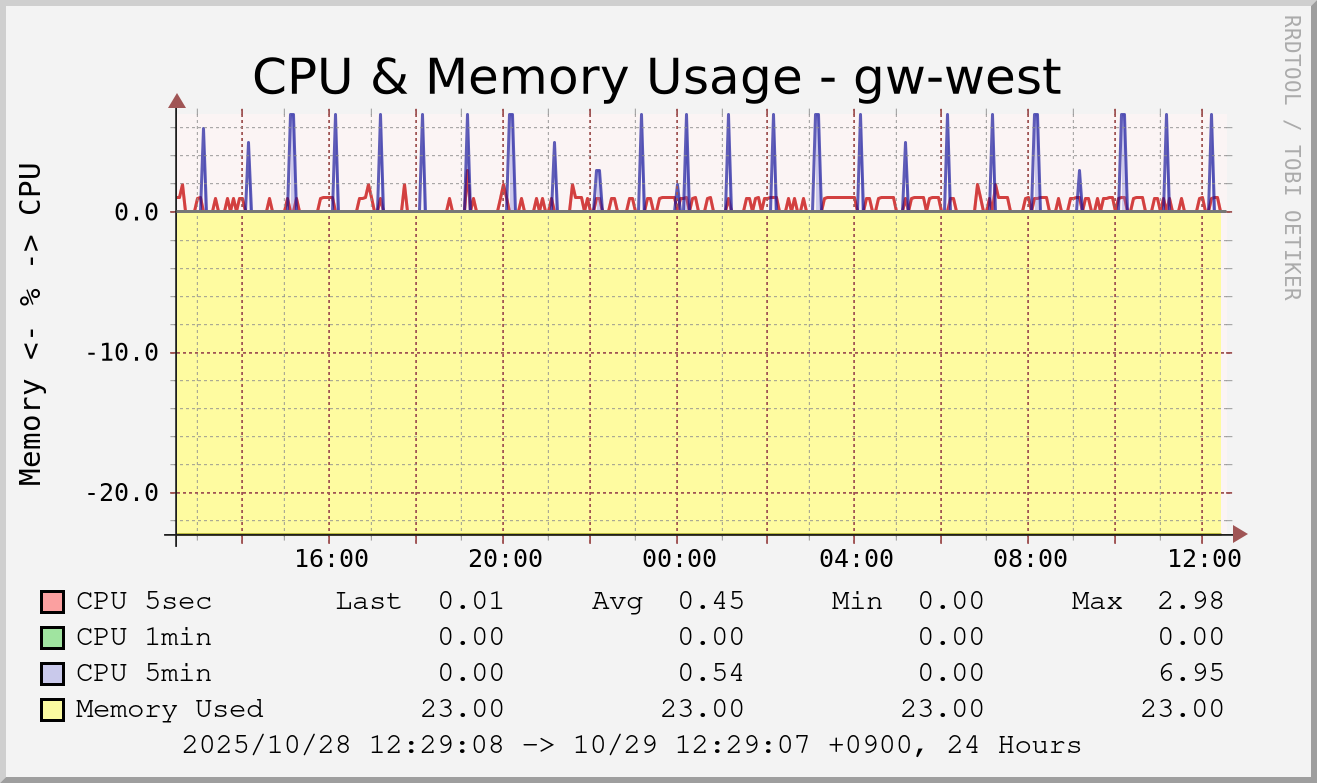Click the 'CPU 1min' legend label

coord(144,637)
